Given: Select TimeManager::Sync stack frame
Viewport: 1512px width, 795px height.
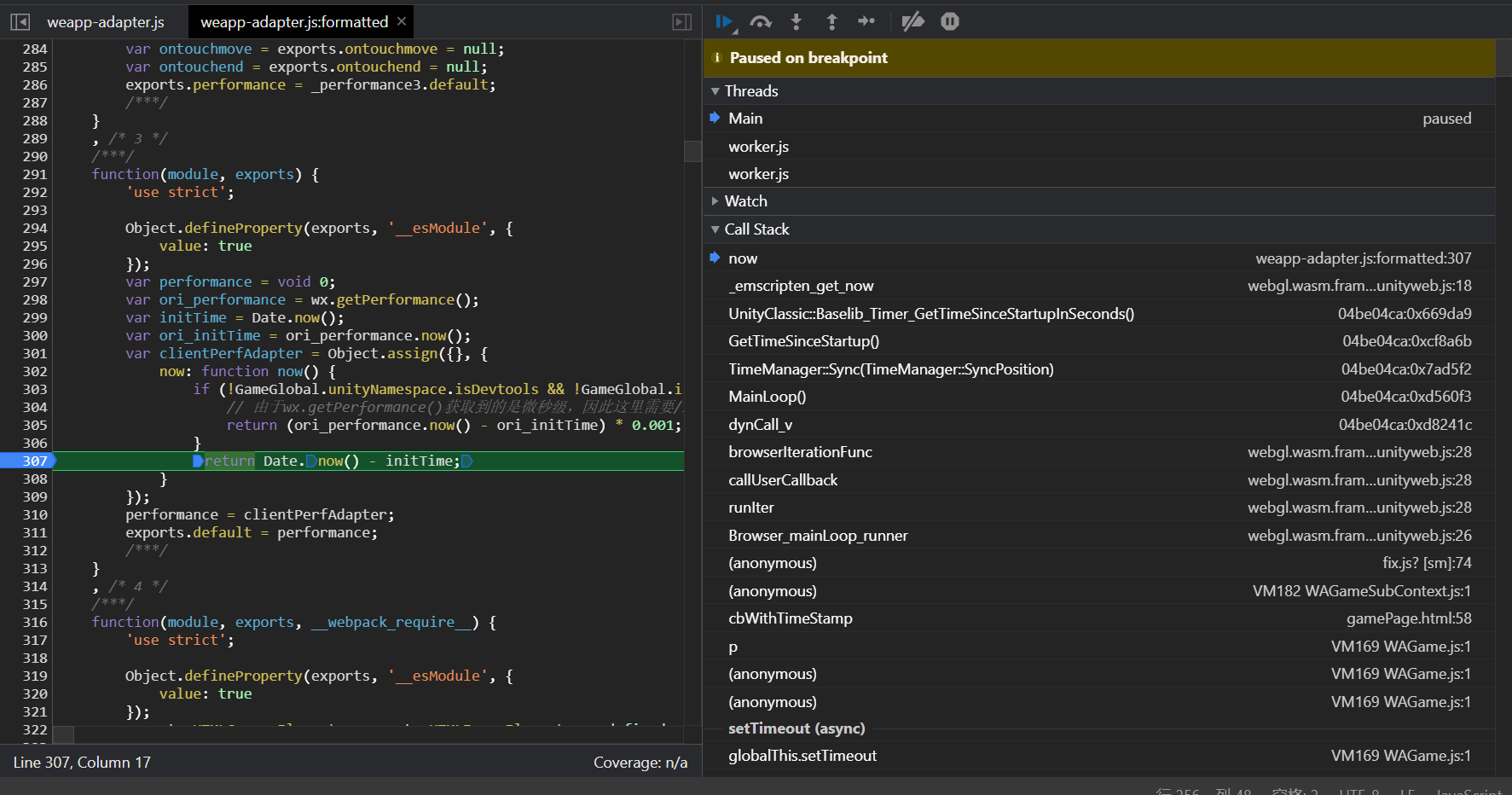Looking at the screenshot, I should [x=1099, y=369].
